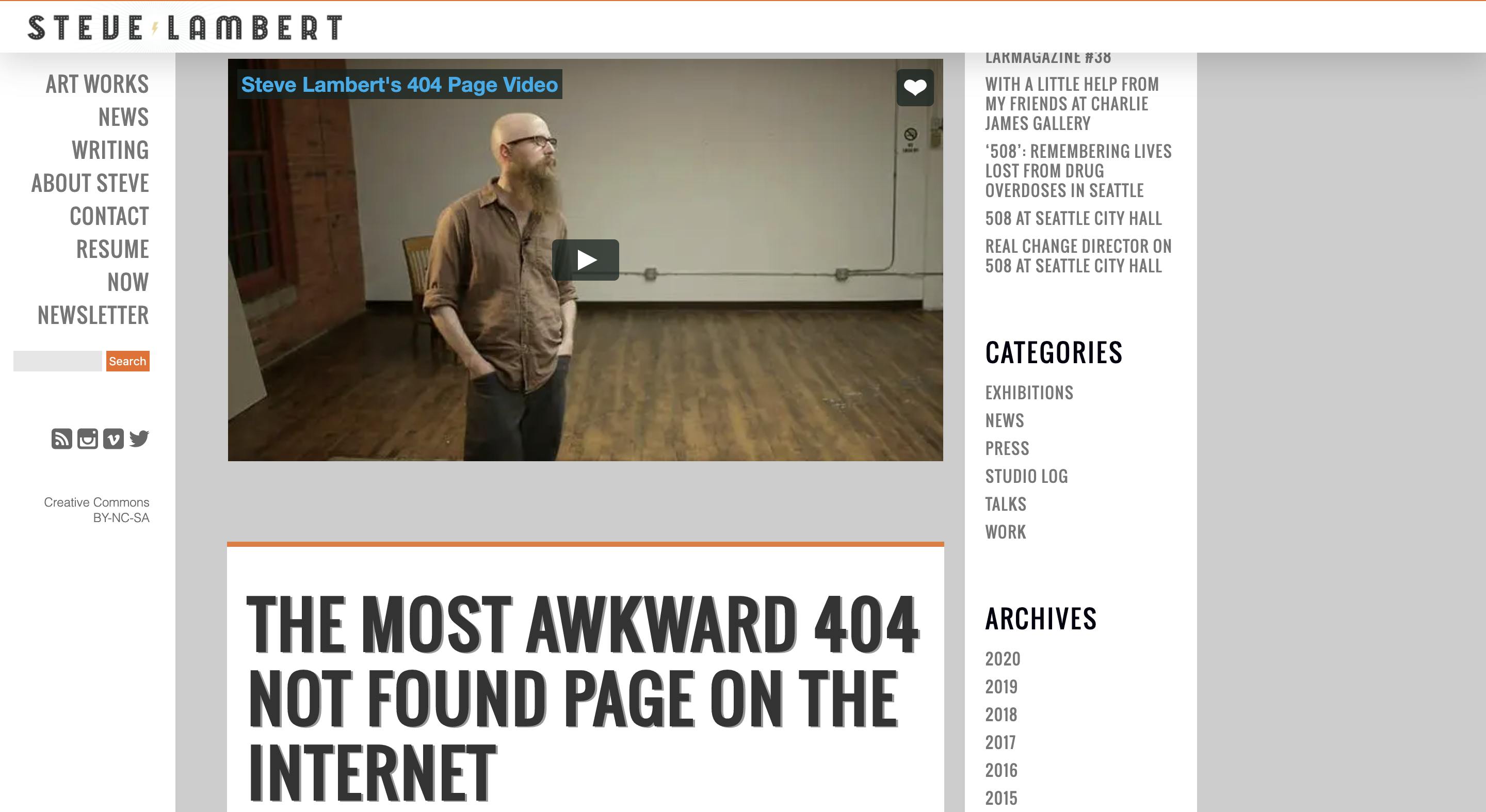Click the Steve Lambert site logo
1486x812 pixels.
pos(185,28)
